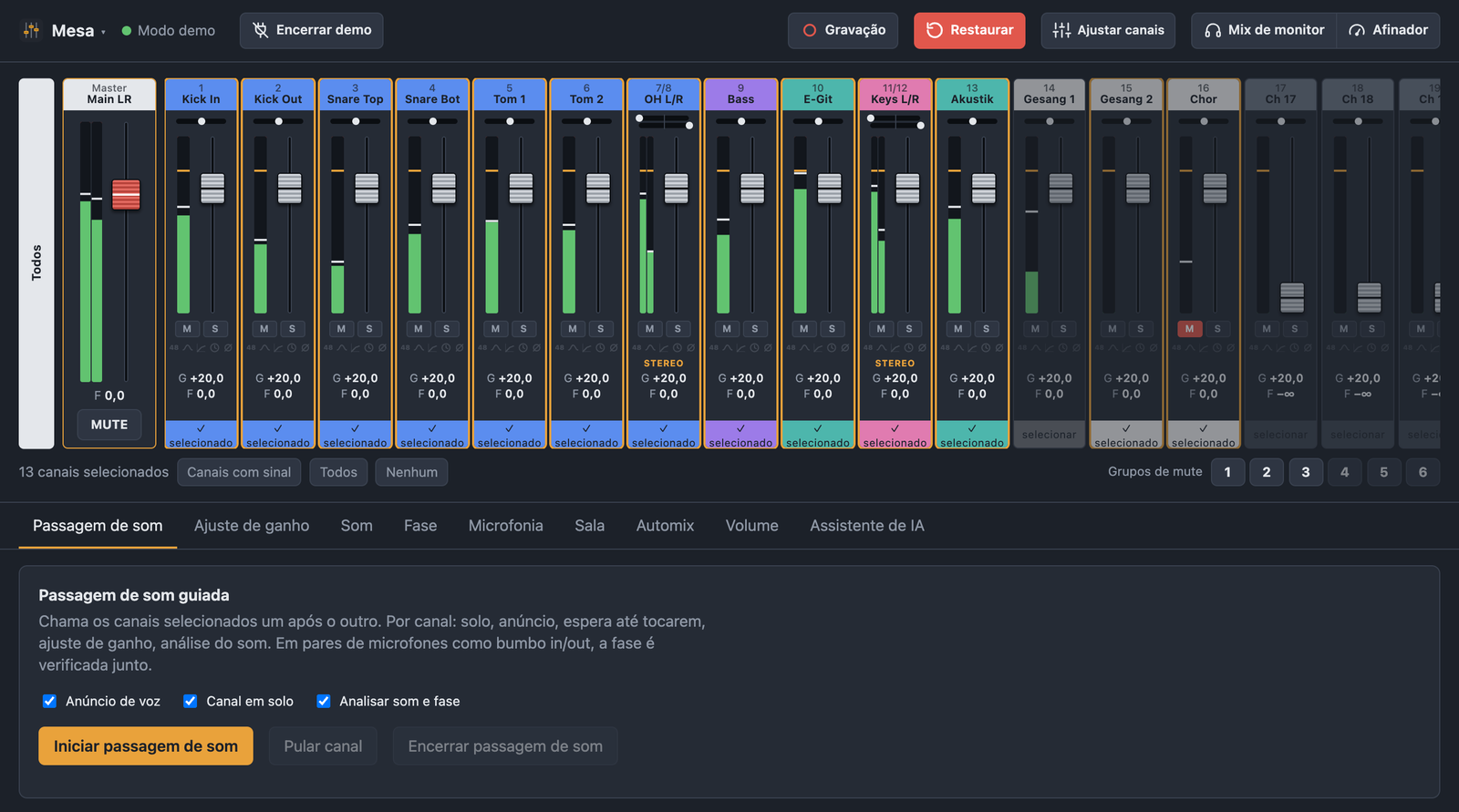Deselect the E-Git channel strip
This screenshot has height=812, width=1459.
(x=818, y=435)
